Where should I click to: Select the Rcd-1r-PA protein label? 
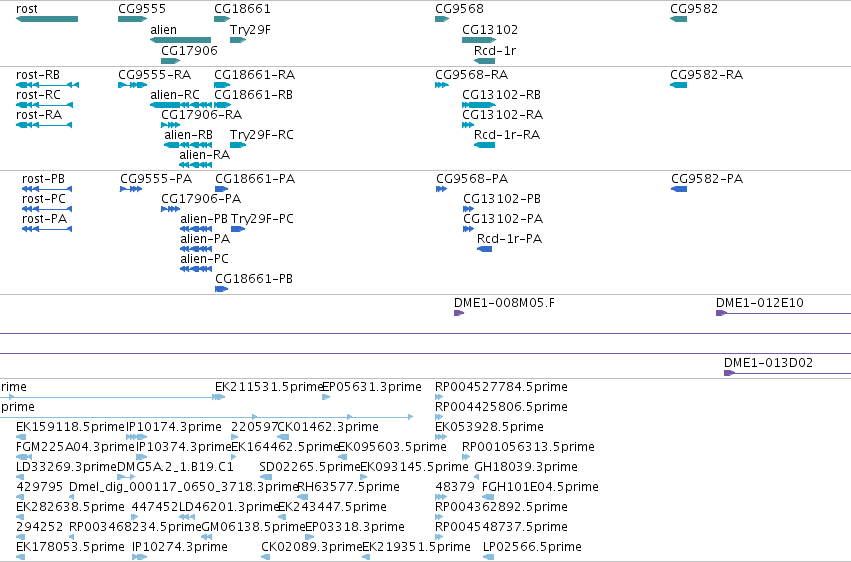[510, 239]
